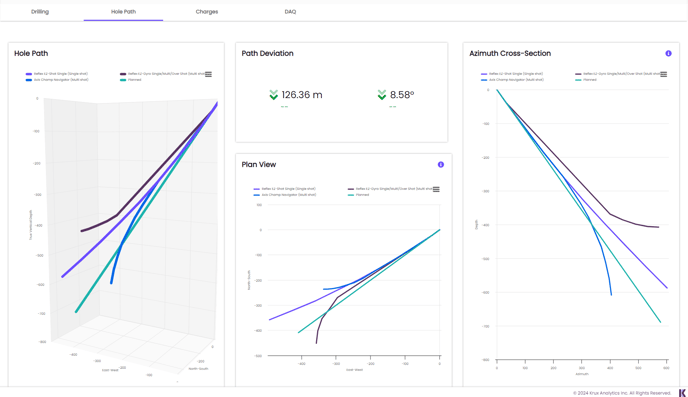The image size is (688, 397).
Task: Open the Hole Path chart hamburger menu
Action: coord(208,74)
